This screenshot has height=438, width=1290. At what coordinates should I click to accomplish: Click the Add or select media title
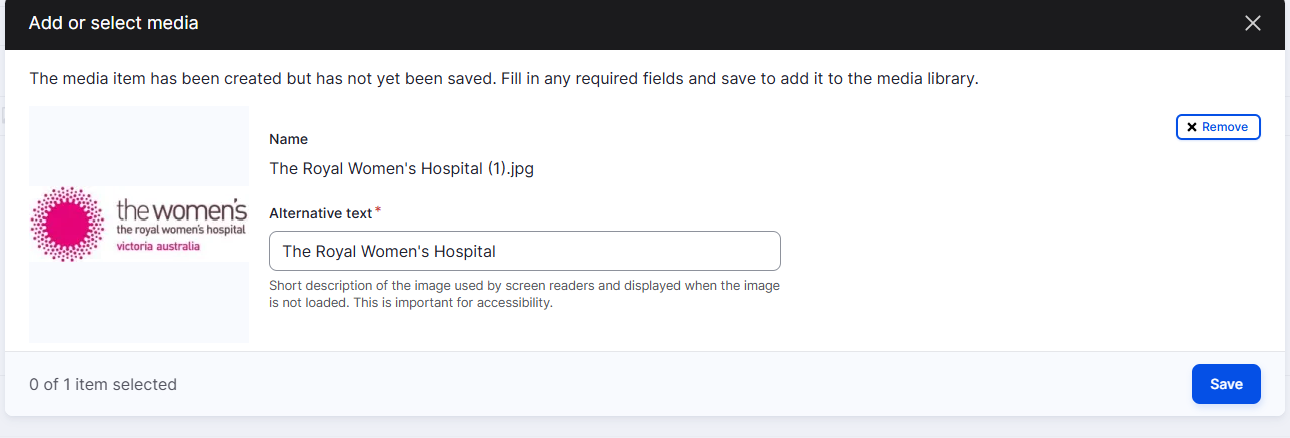pos(114,23)
